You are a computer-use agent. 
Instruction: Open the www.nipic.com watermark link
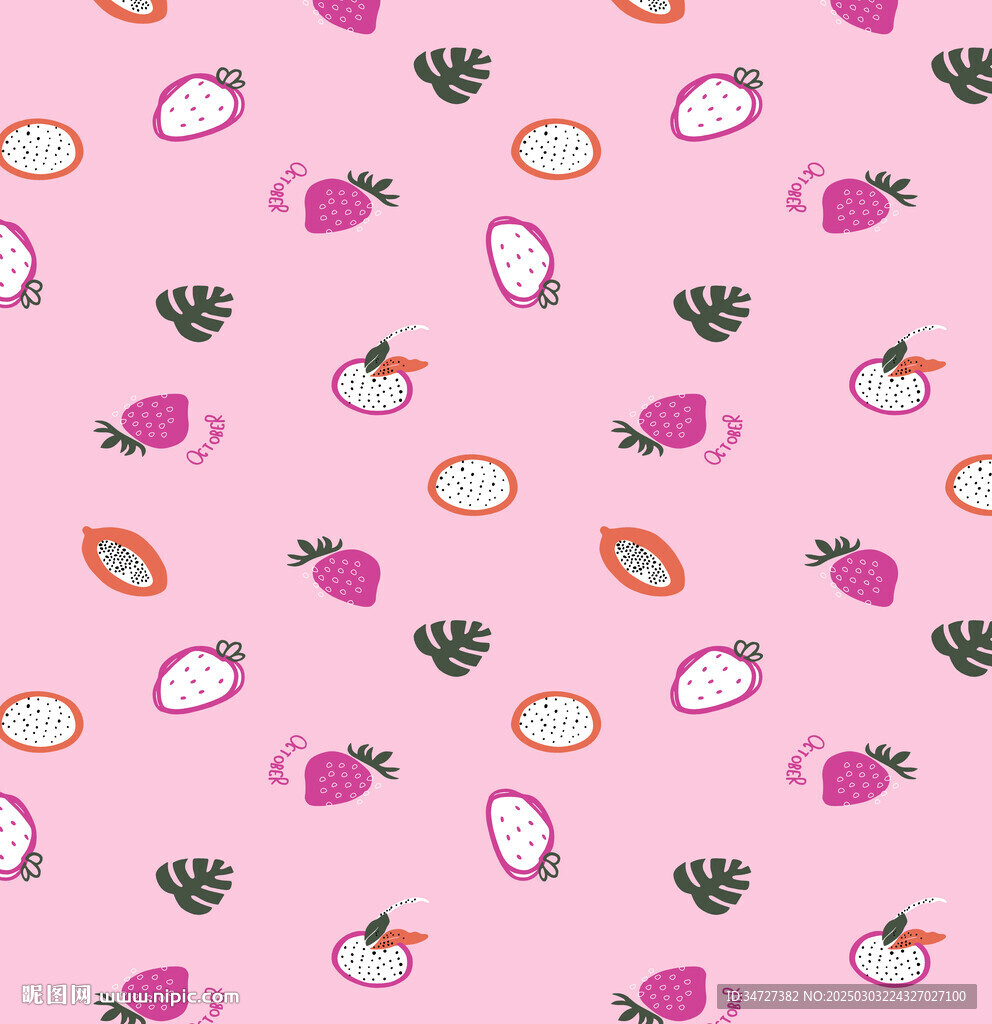tap(168, 996)
